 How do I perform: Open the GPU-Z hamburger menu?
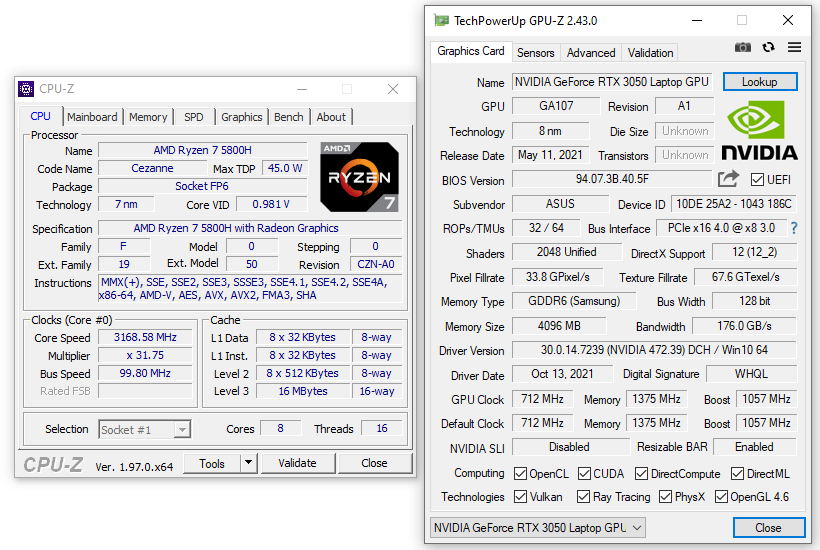click(794, 47)
